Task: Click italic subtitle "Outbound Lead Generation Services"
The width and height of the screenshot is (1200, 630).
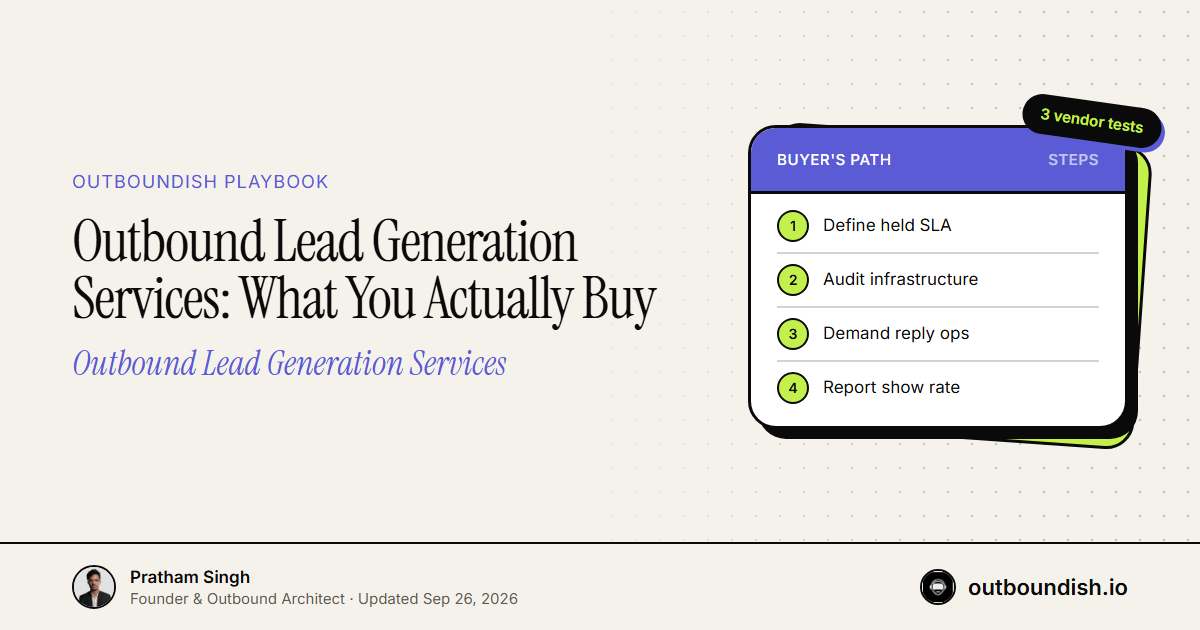Action: (x=290, y=363)
